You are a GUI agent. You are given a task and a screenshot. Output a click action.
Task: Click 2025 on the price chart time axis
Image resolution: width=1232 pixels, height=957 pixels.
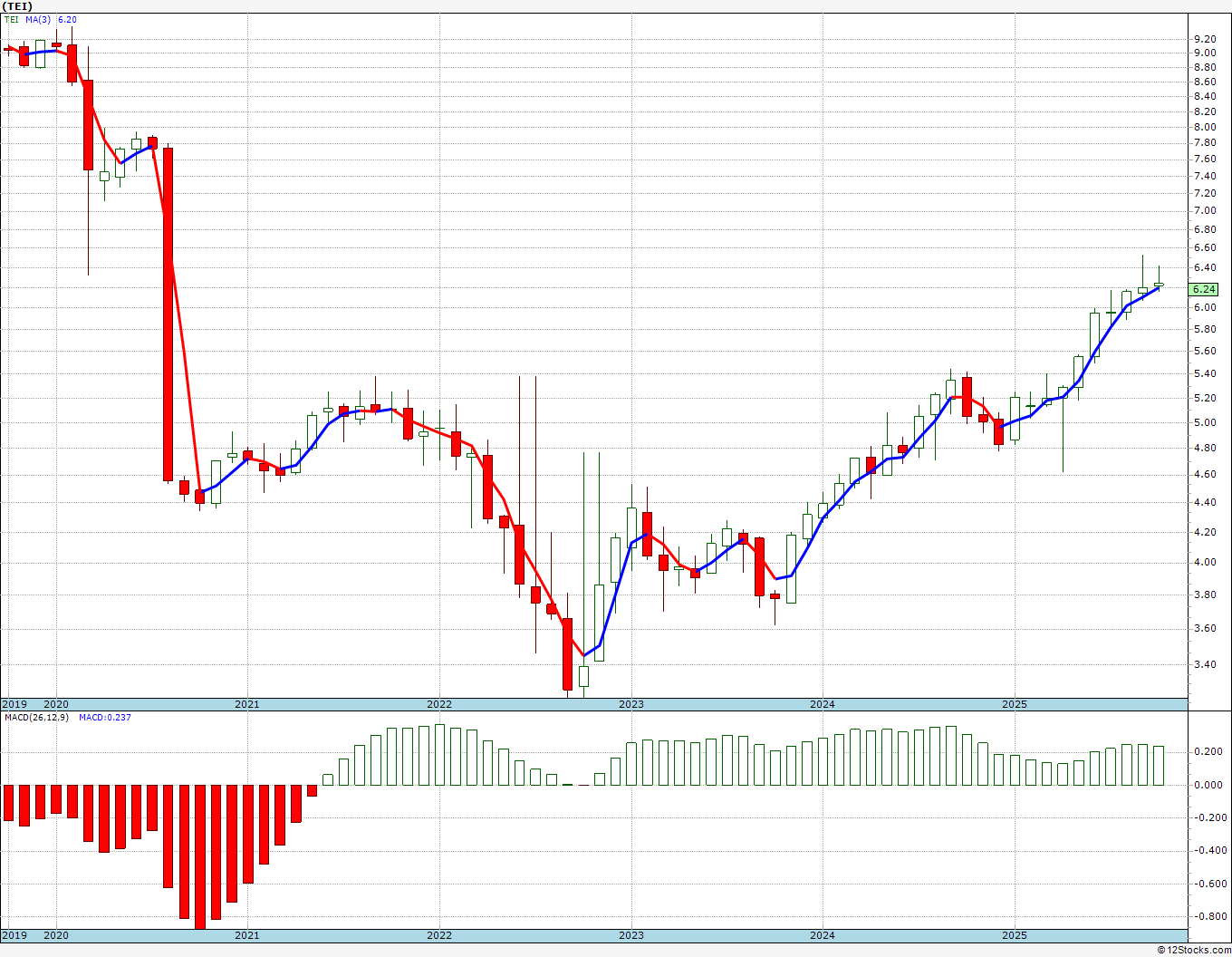1015,704
